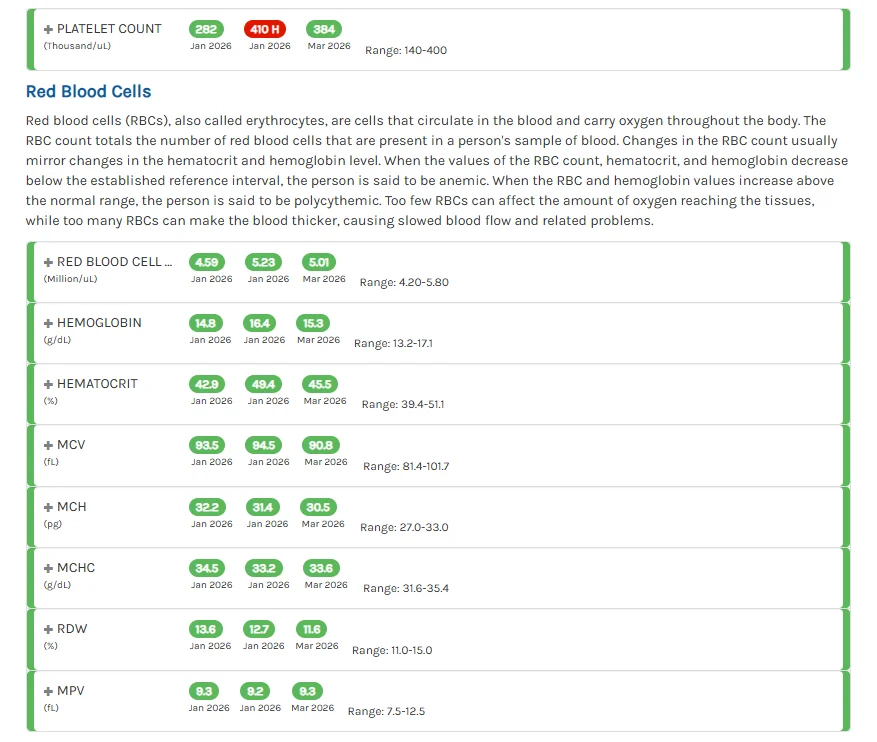Expand the MCH row plus icon
877x742 pixels.
pos(49,507)
